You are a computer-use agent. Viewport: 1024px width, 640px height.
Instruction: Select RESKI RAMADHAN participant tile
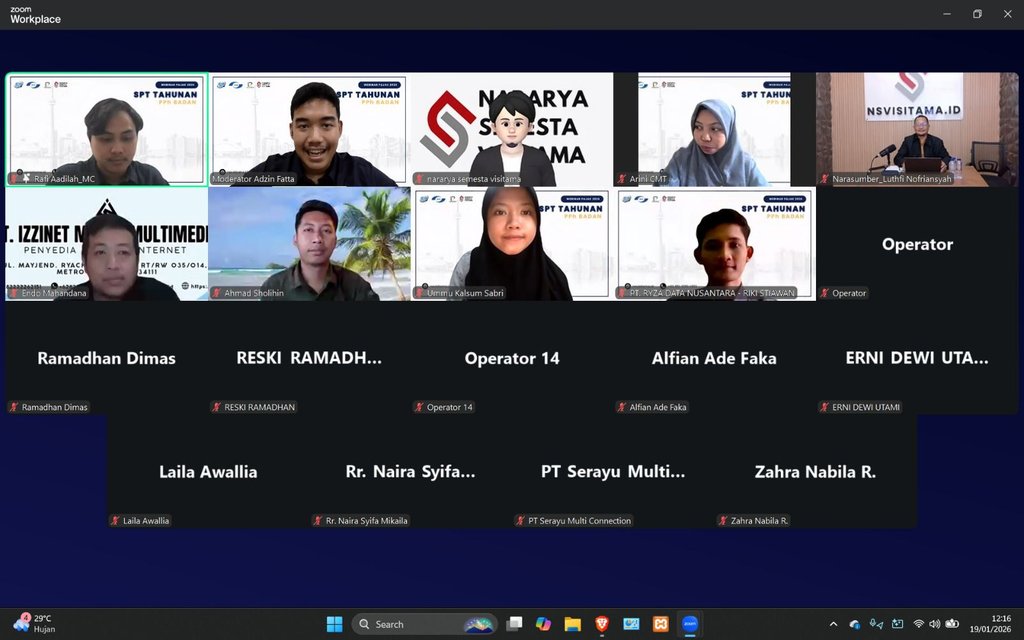pos(310,358)
